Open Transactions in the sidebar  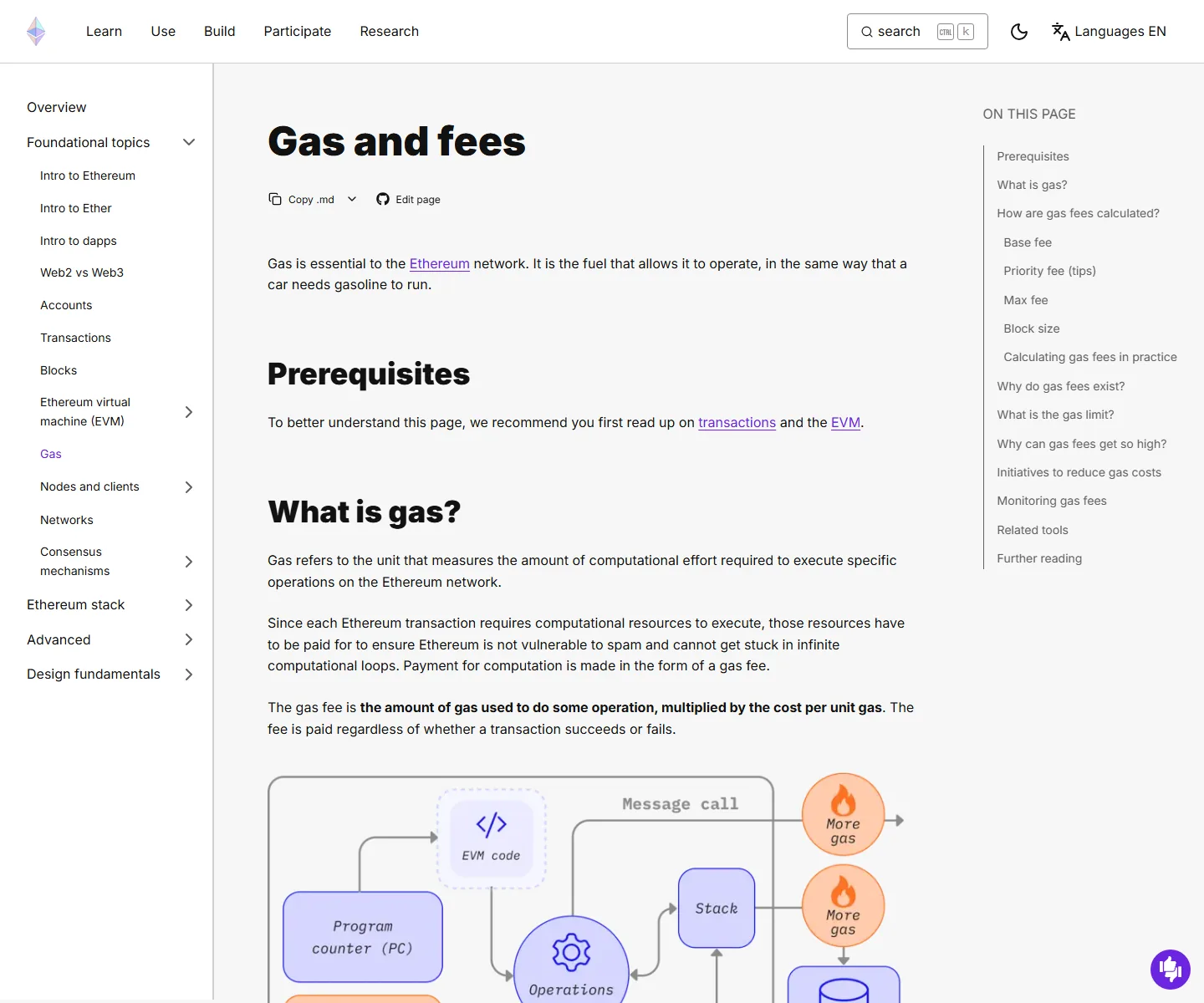[x=75, y=338]
